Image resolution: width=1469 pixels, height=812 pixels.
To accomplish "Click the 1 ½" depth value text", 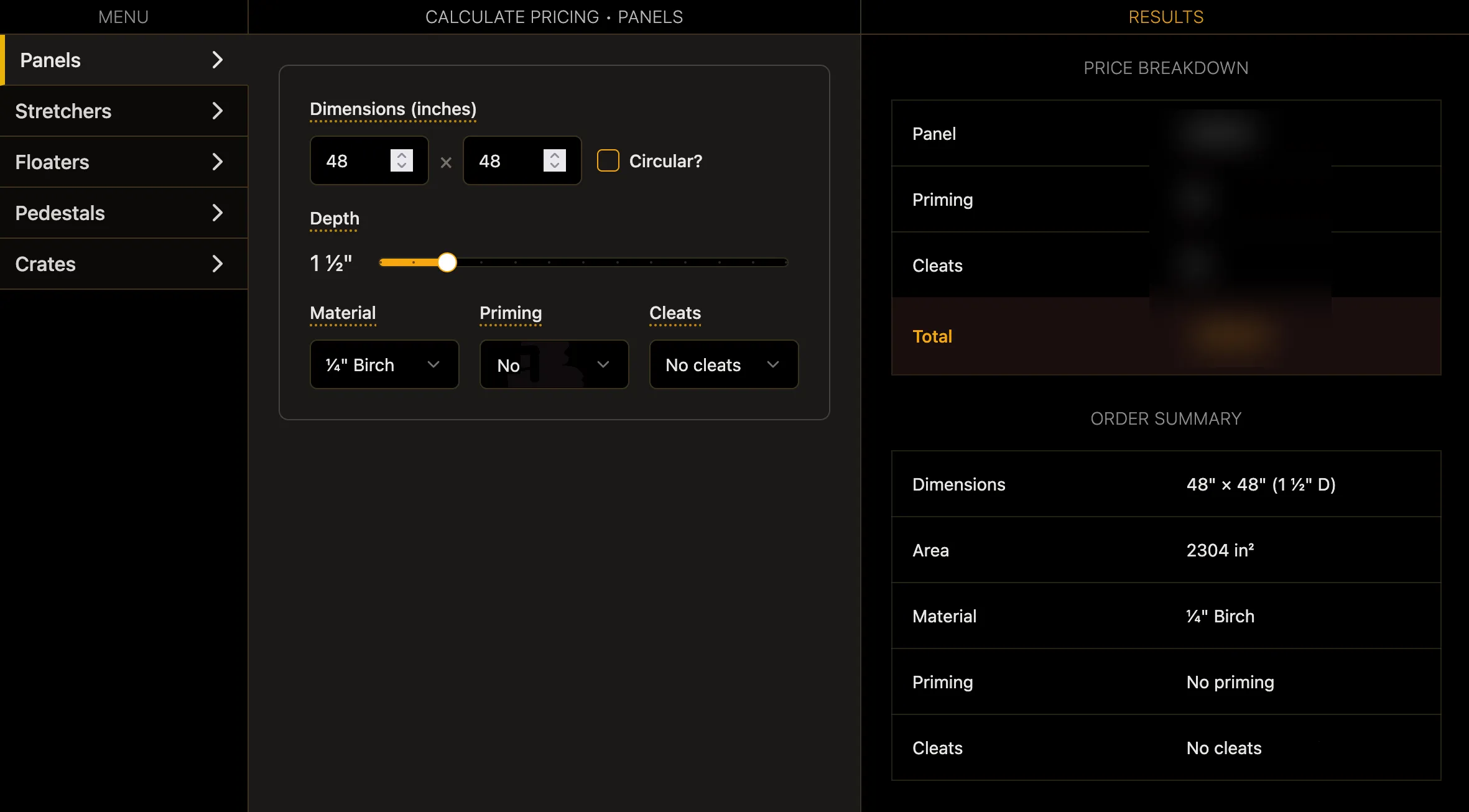I will coord(331,263).
